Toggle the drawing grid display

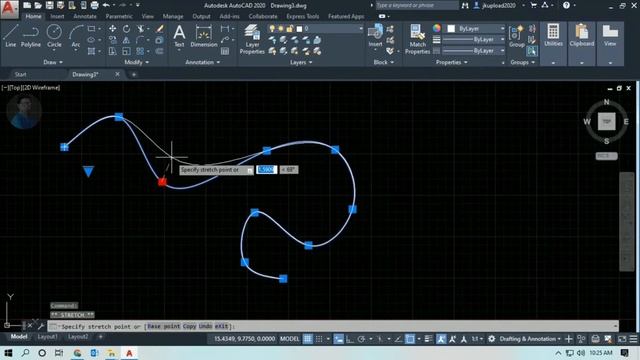[x=307, y=339]
